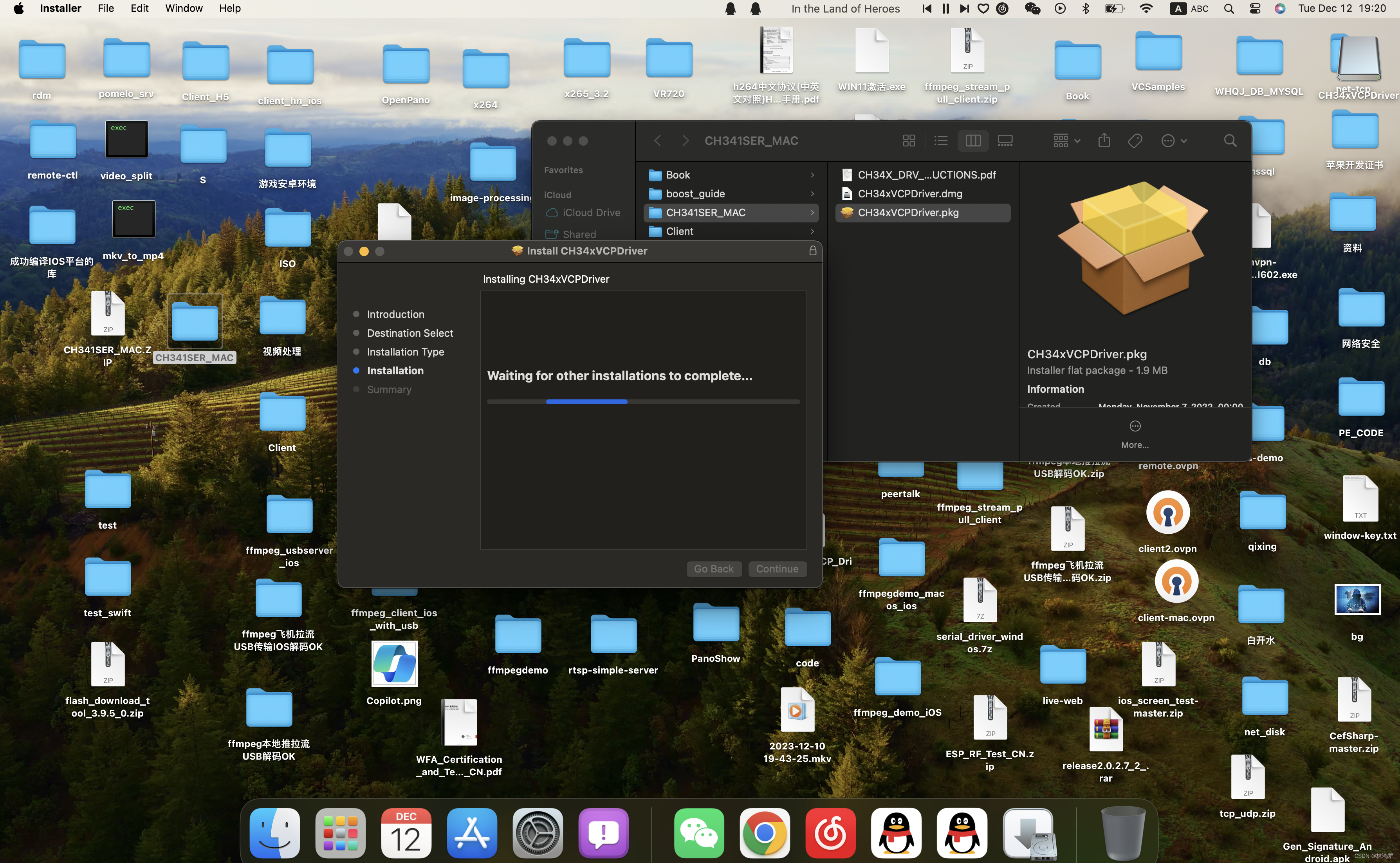Select CH34X_DRV_...UCTIONS.pdf file in Finder
Viewport: 1400px width, 863px height.
922,175
